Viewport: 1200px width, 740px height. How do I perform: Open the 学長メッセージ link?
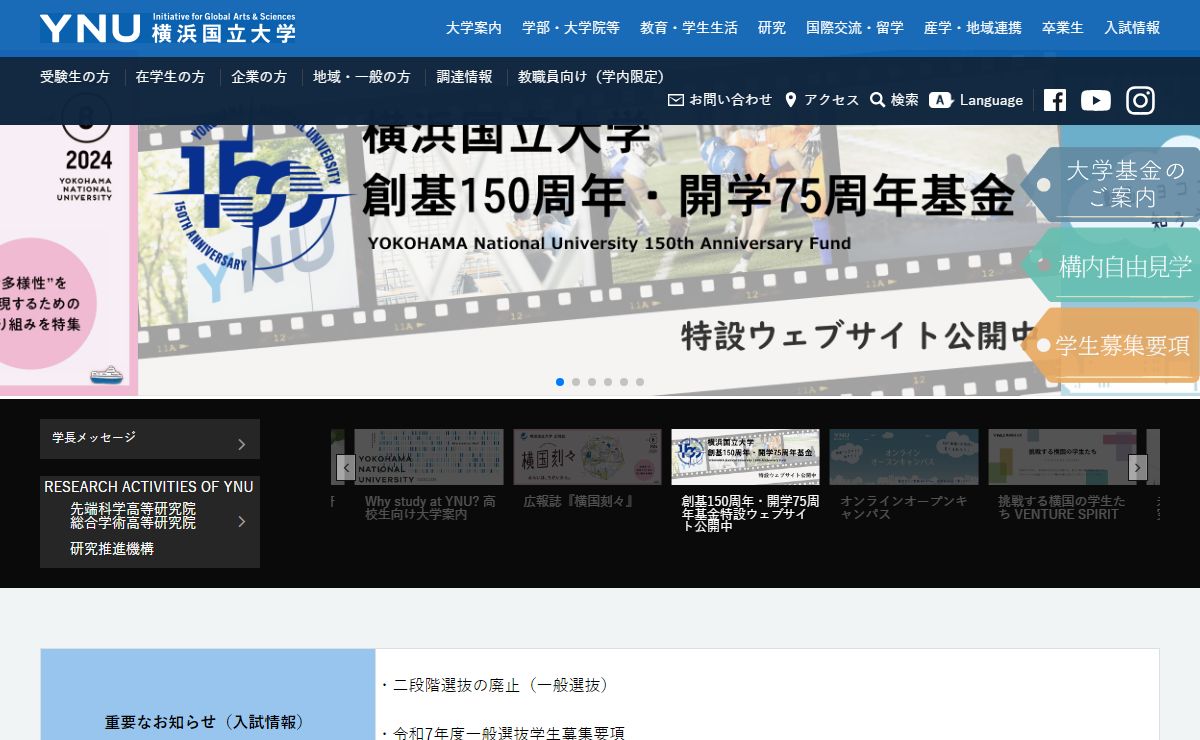(150, 439)
